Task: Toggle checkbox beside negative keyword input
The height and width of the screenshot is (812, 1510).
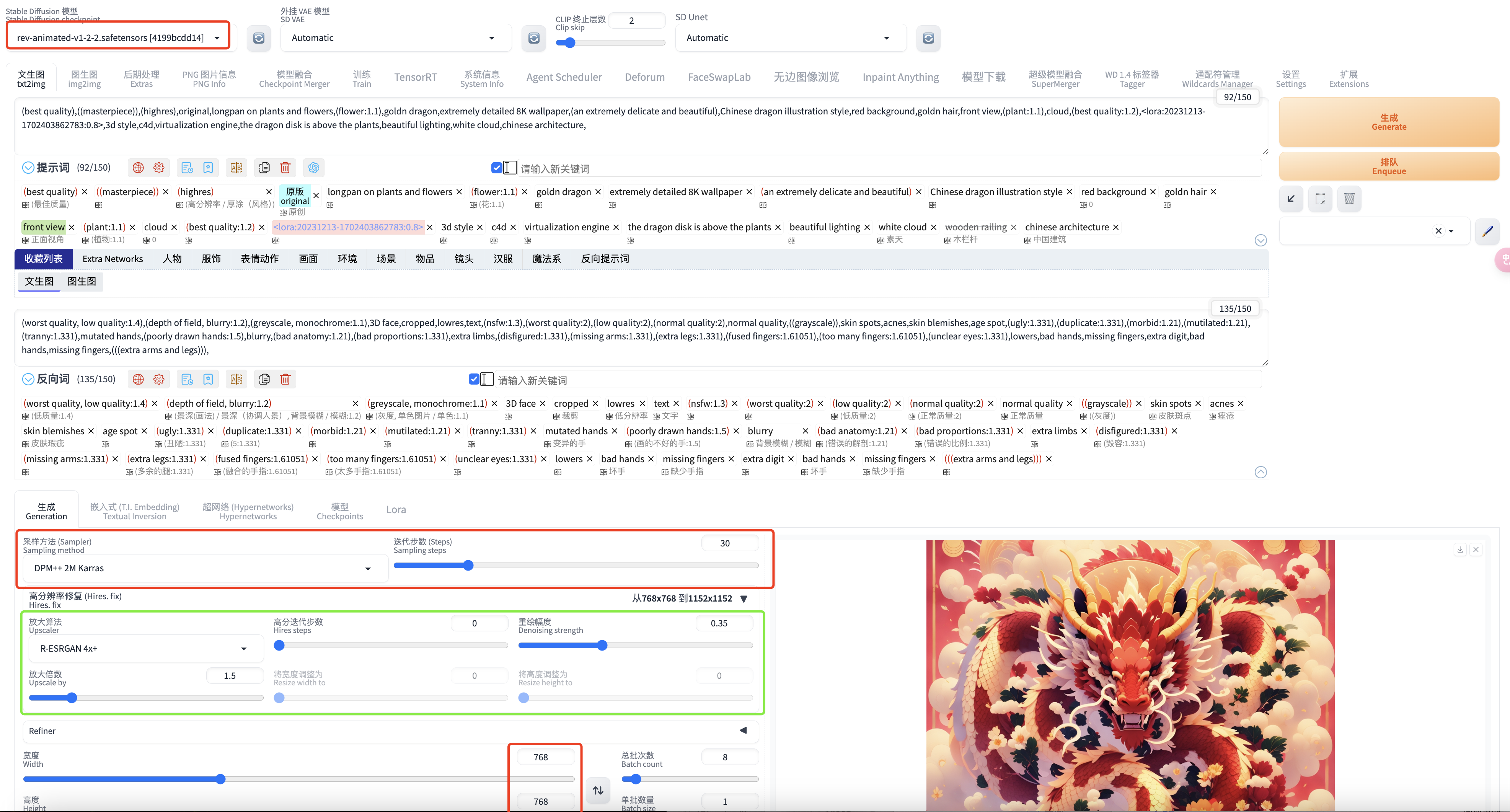Action: [474, 379]
